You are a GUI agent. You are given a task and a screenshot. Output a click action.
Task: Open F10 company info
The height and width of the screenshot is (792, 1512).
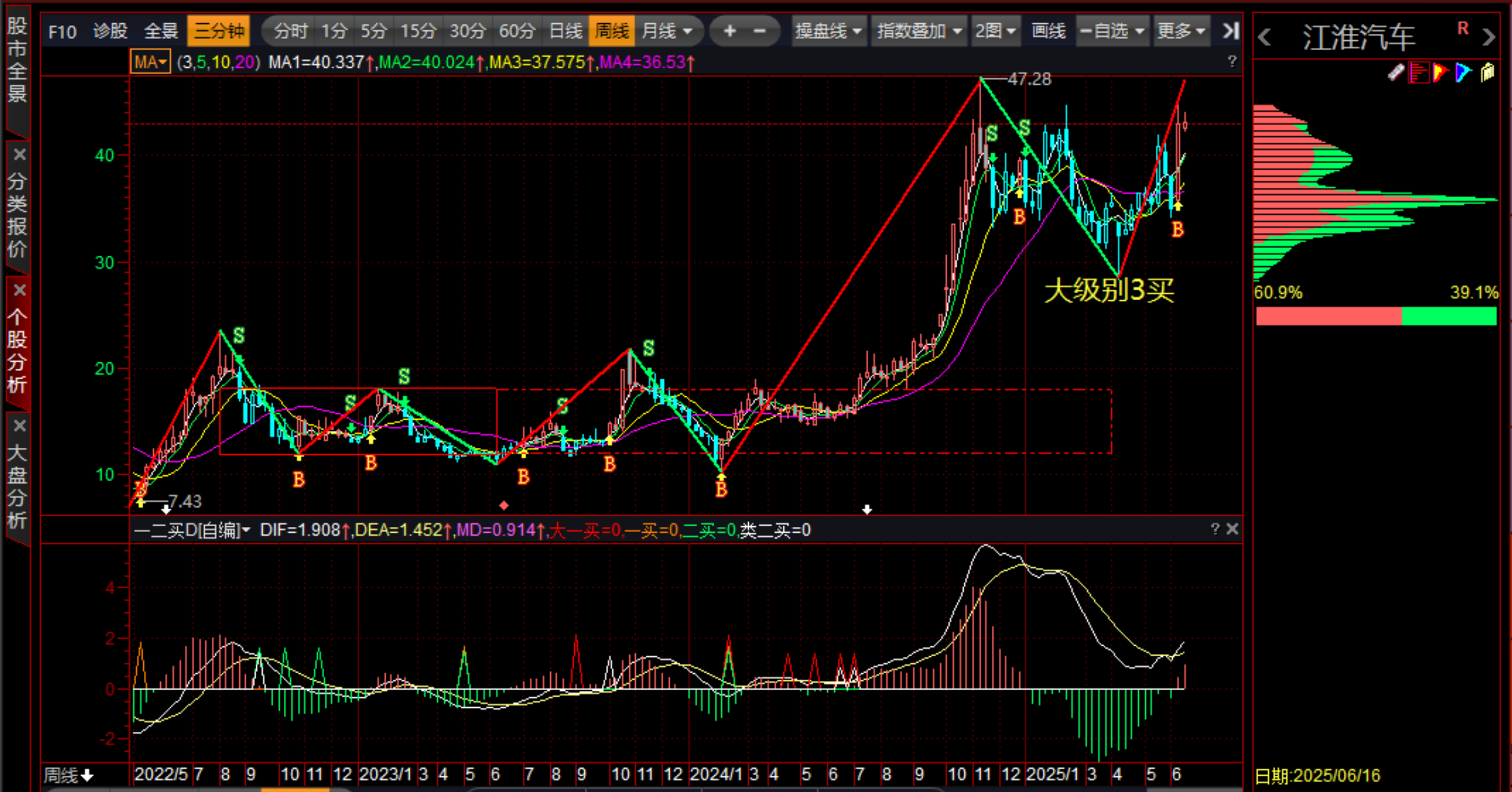62,31
